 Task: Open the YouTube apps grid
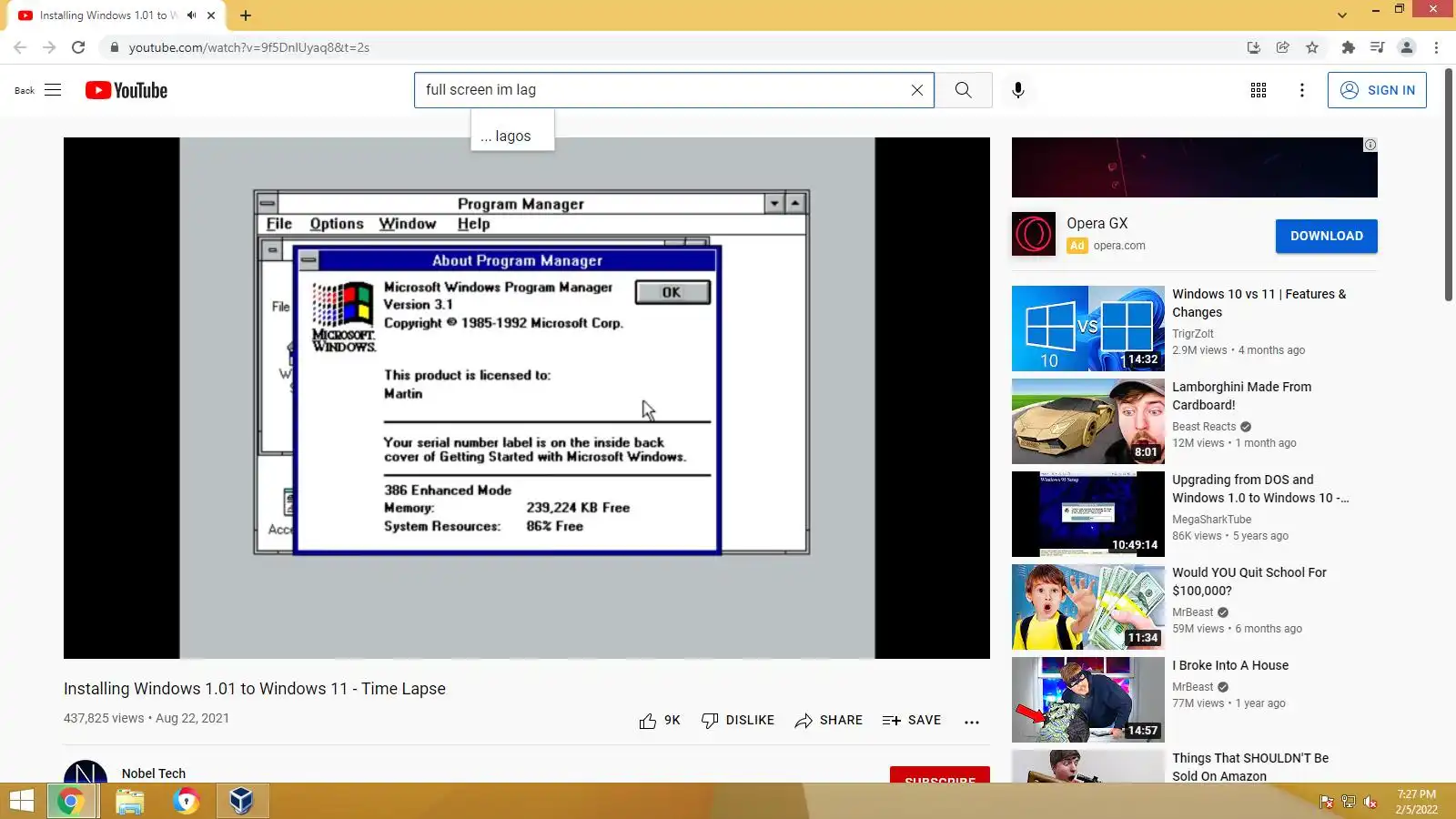tap(1259, 90)
